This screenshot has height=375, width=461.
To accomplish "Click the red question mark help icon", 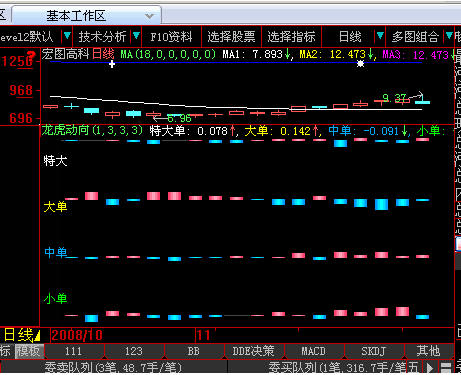I will [x=31, y=56].
